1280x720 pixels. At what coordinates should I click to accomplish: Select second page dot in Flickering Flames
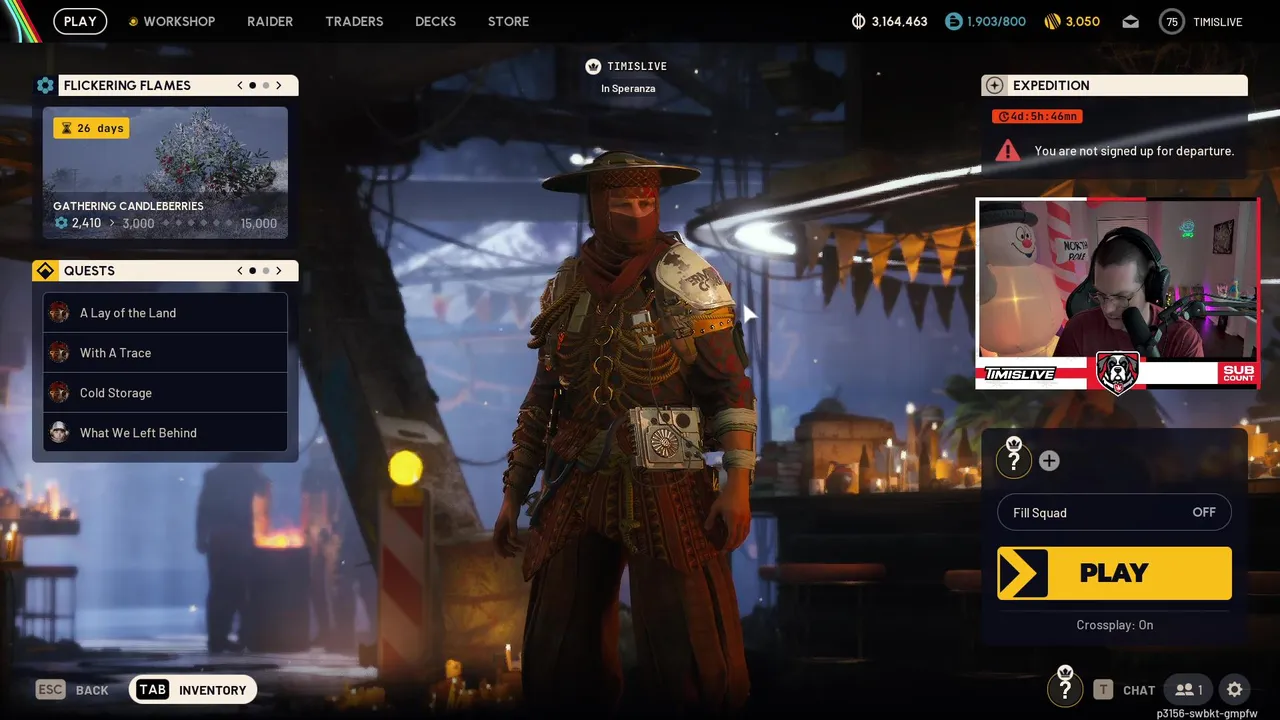265,85
